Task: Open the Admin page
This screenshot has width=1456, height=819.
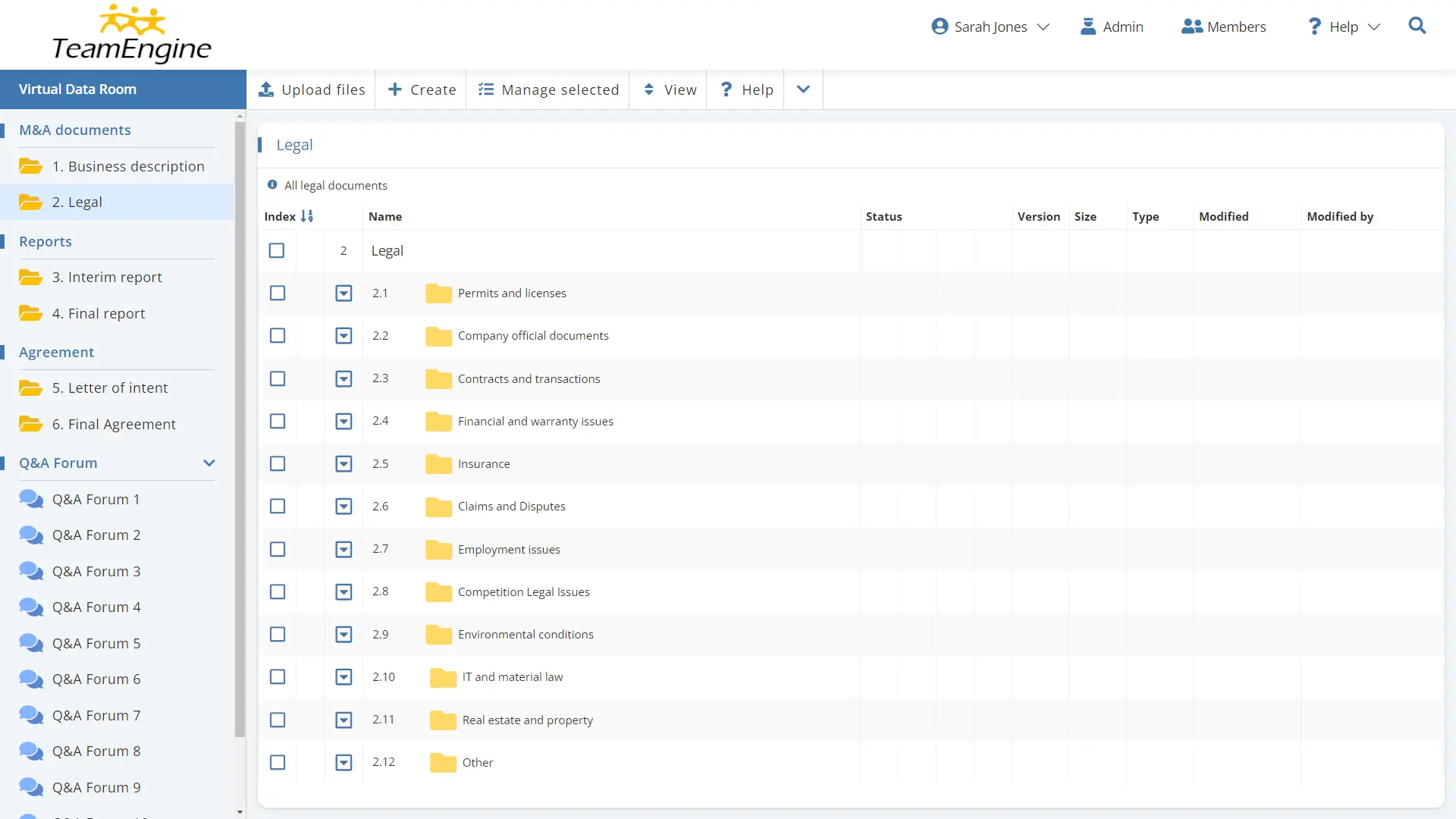Action: pos(1112,27)
